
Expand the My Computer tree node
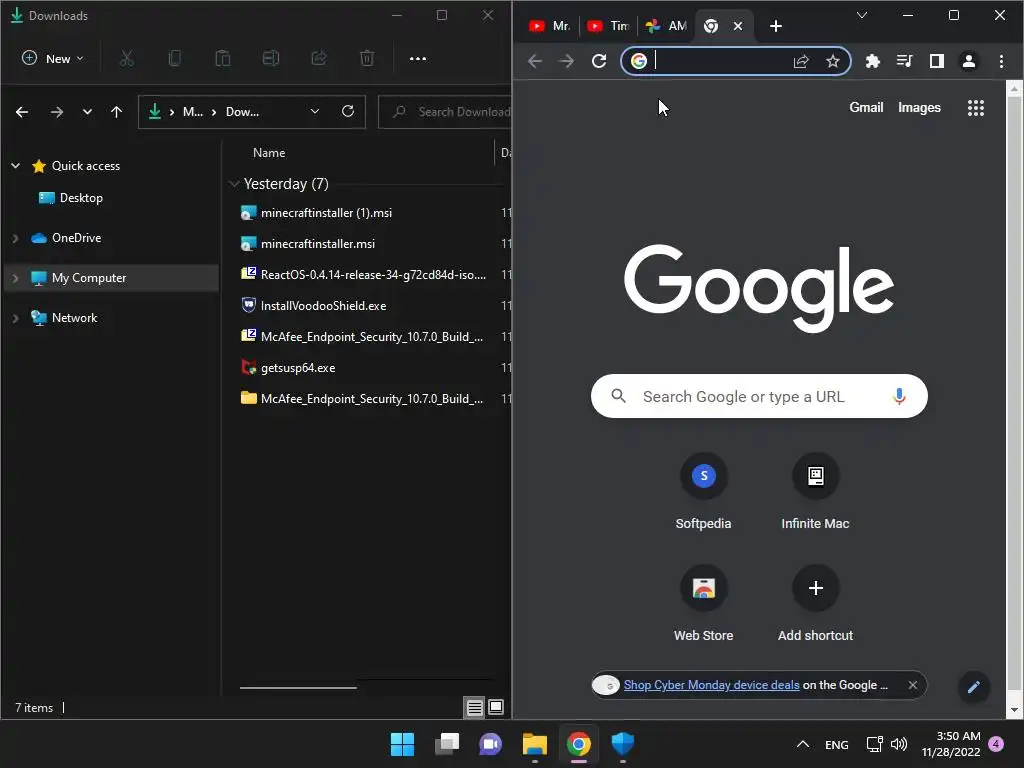pos(16,278)
